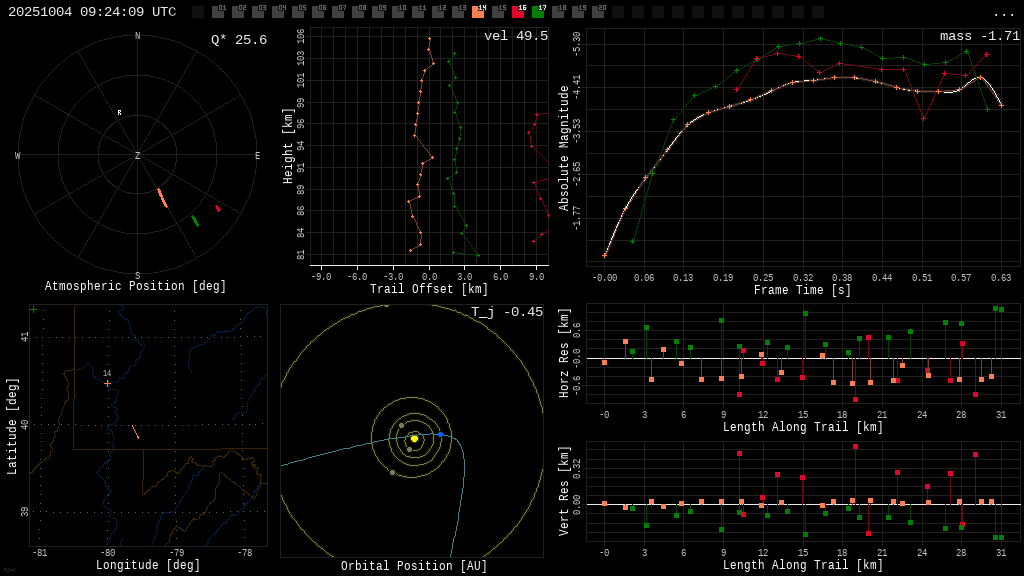
Task: Toggle the orange station 14 box
Action: pos(478,12)
